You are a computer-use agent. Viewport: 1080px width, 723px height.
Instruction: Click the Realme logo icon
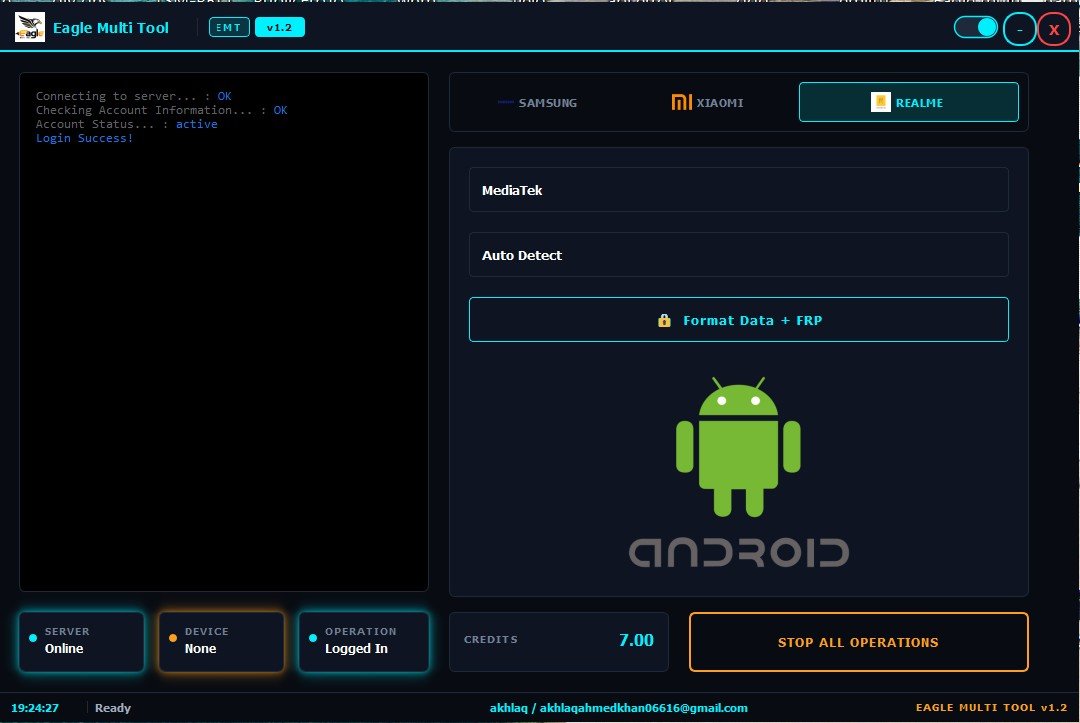point(880,102)
